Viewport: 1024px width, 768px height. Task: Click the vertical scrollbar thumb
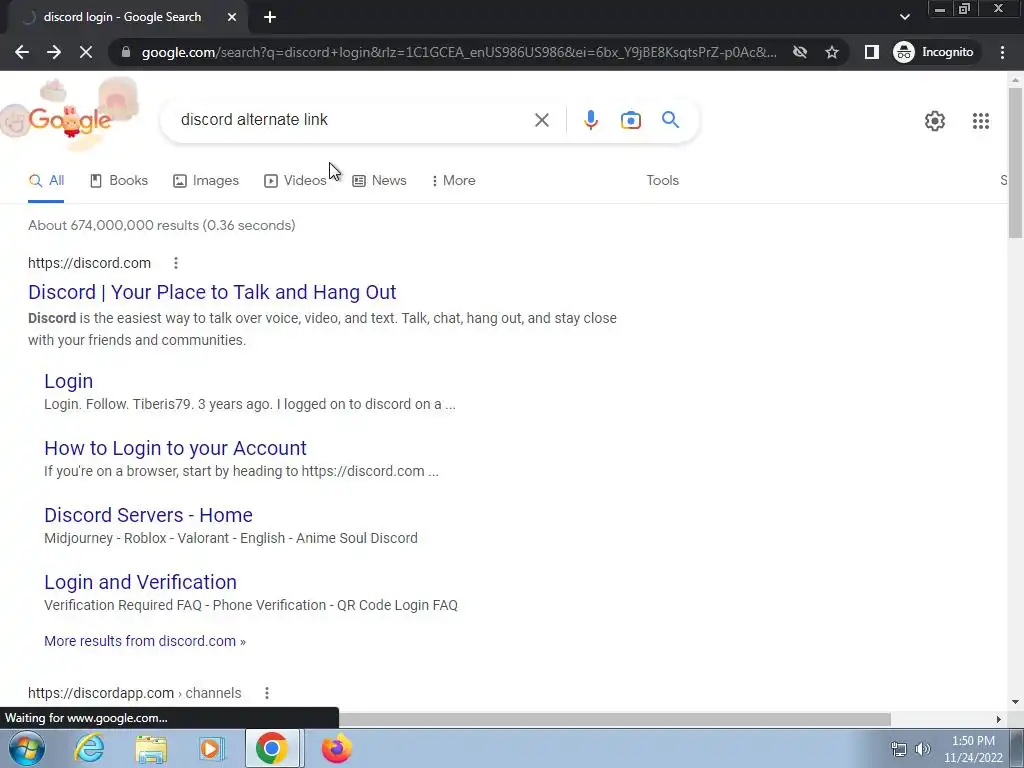[1015, 163]
